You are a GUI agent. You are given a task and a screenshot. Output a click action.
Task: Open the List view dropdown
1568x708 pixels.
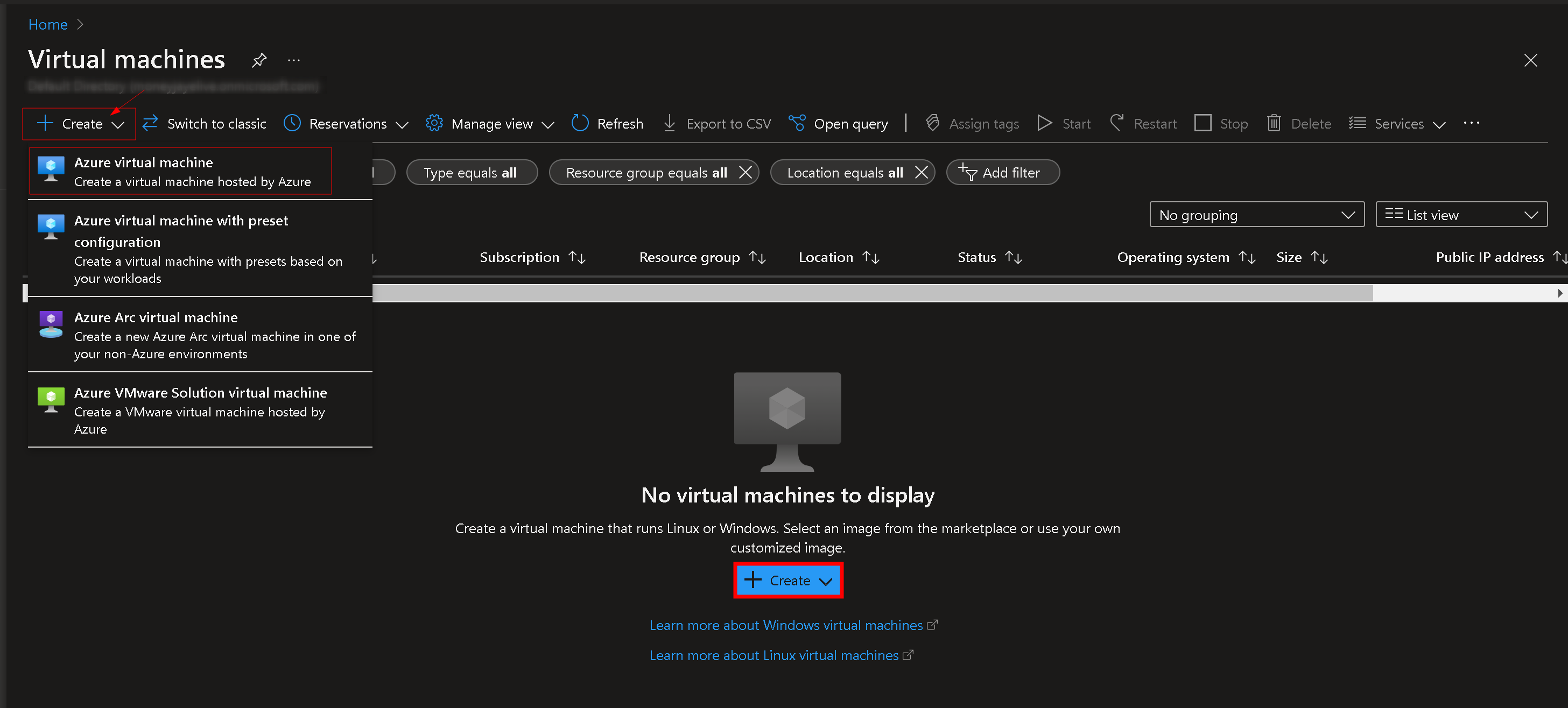point(1461,215)
